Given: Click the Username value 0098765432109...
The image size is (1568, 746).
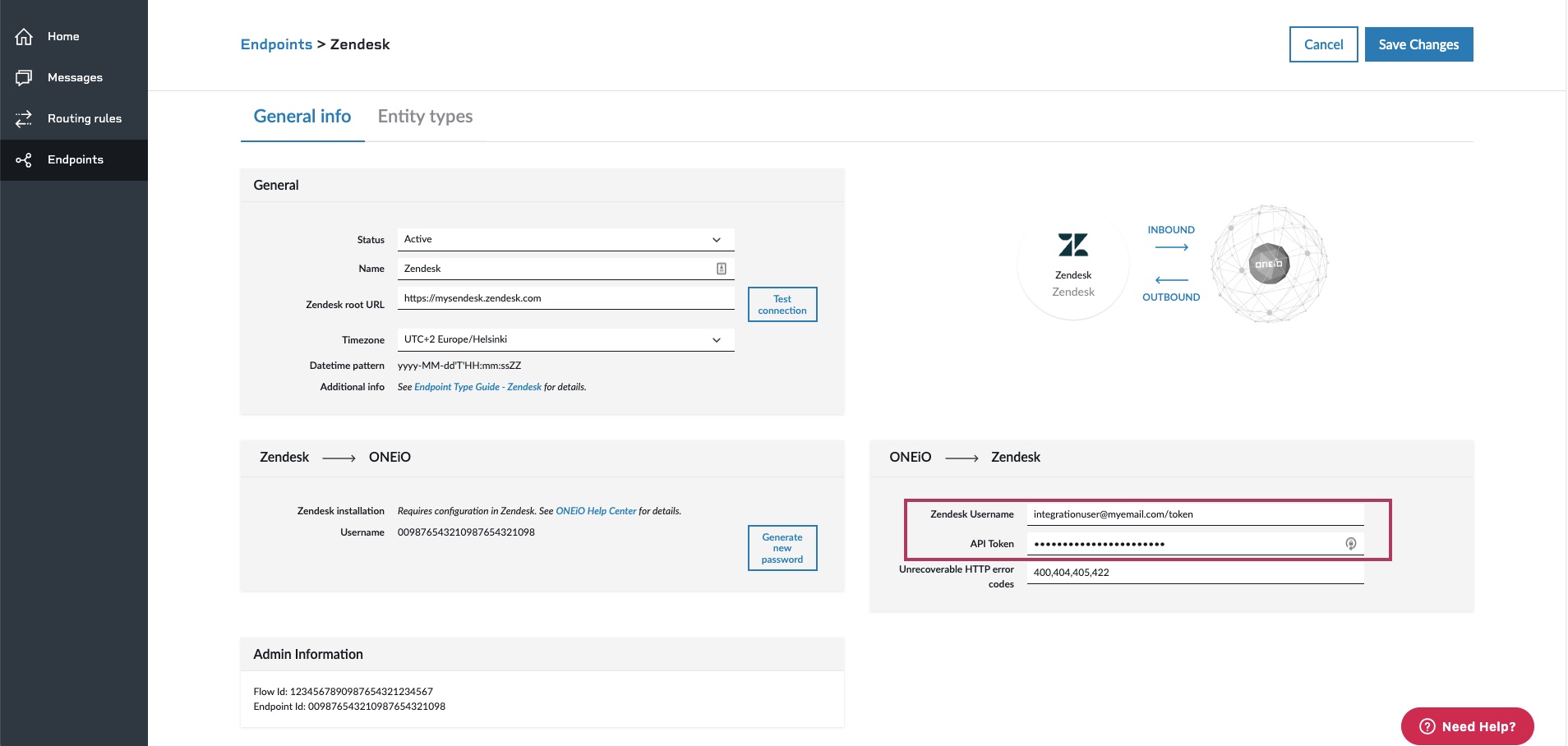Looking at the screenshot, I should 466,532.
